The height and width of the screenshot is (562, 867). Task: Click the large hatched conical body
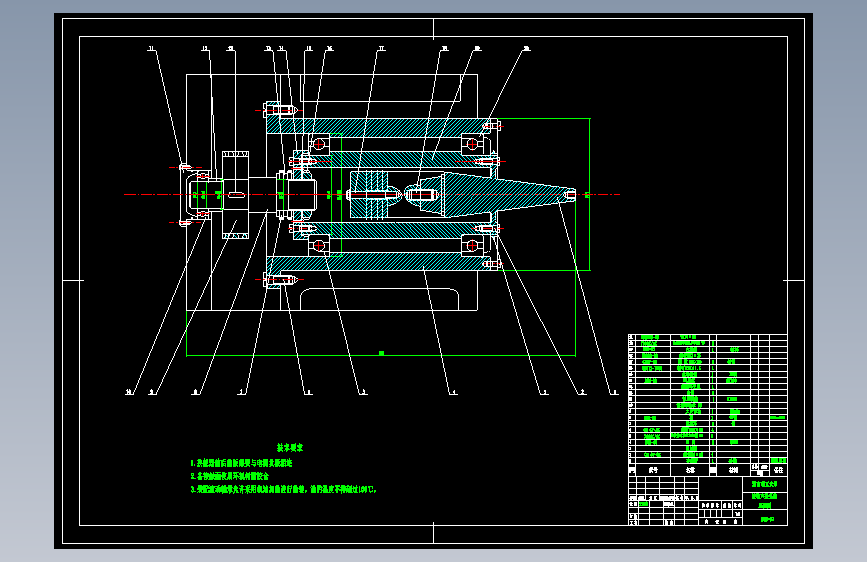coord(498,195)
